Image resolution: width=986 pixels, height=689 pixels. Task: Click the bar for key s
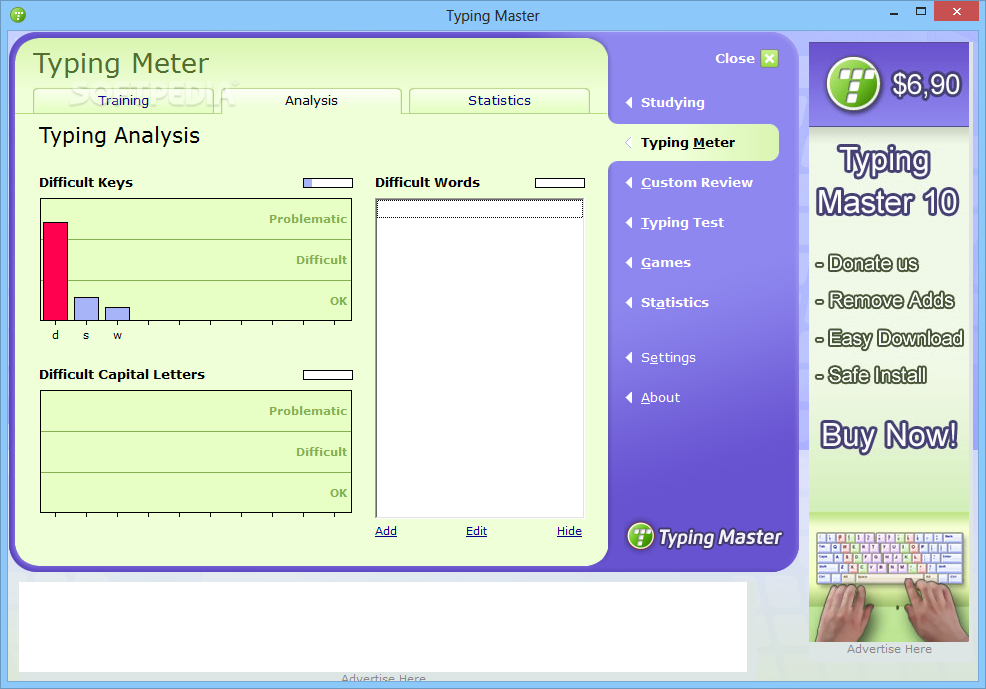tap(86, 309)
